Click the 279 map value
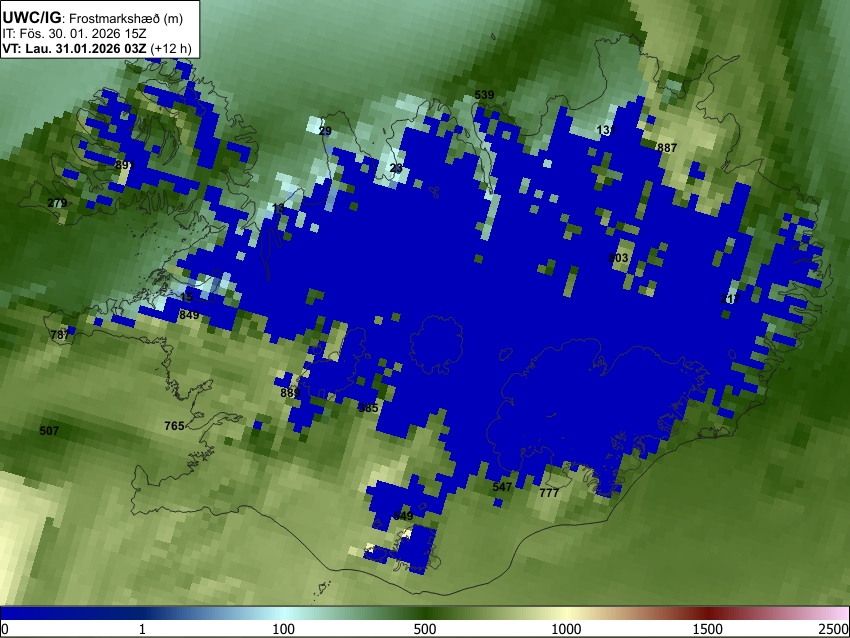The image size is (850, 638). tap(57, 203)
